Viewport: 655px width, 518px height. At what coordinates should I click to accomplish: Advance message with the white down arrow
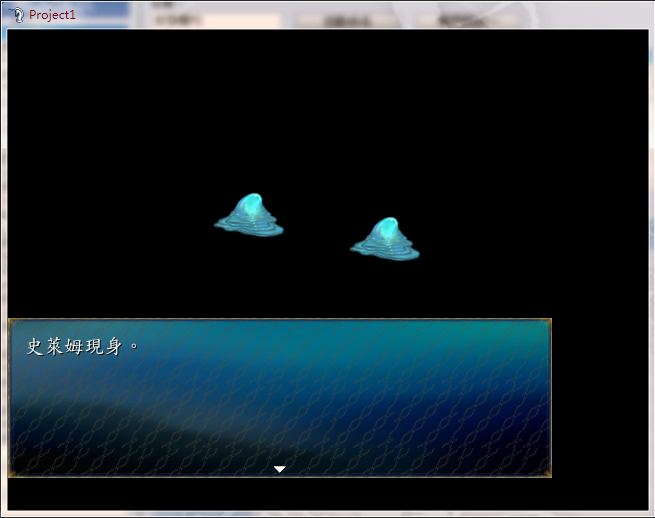pos(279,469)
